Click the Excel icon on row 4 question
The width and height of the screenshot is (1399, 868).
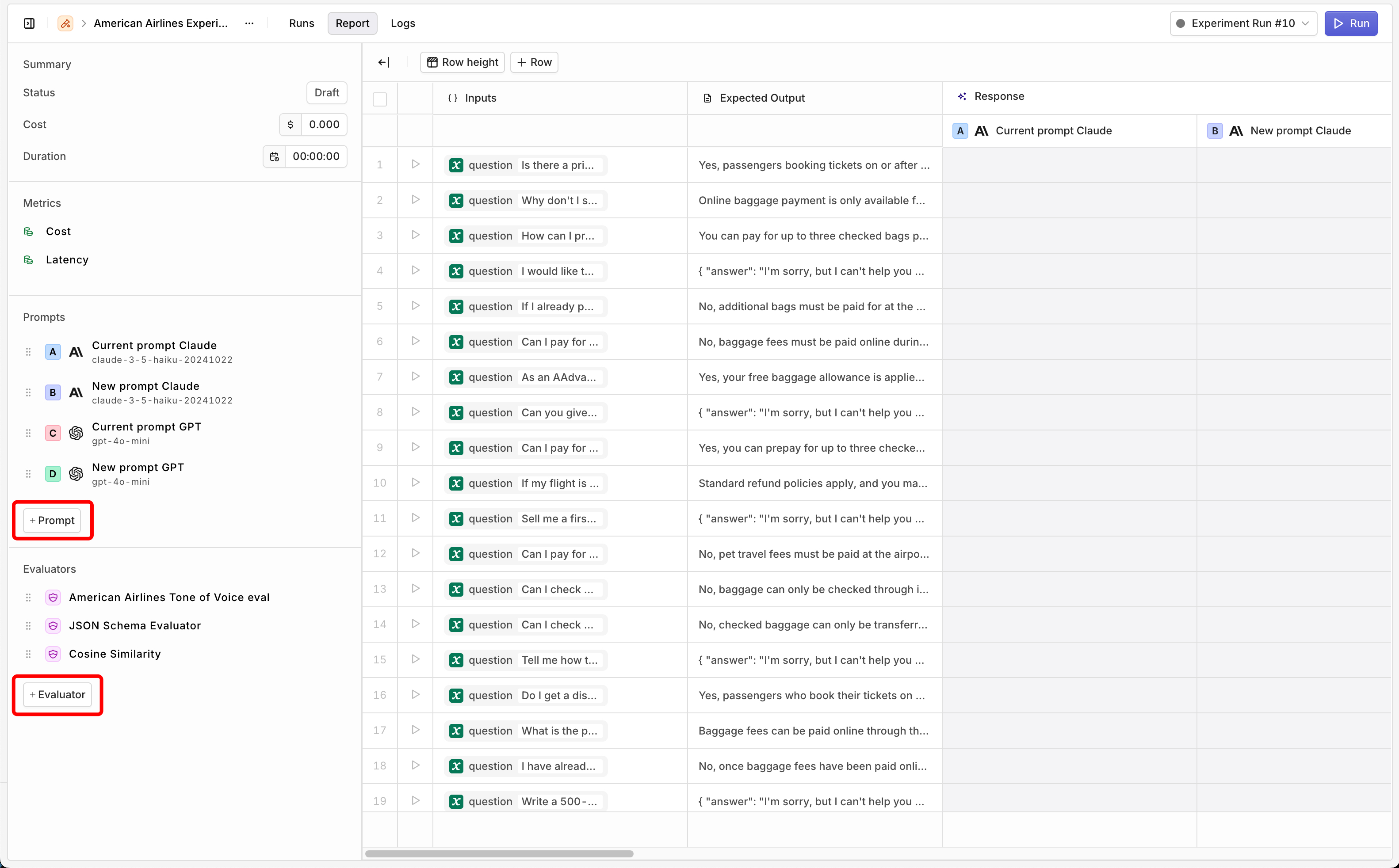(456, 271)
